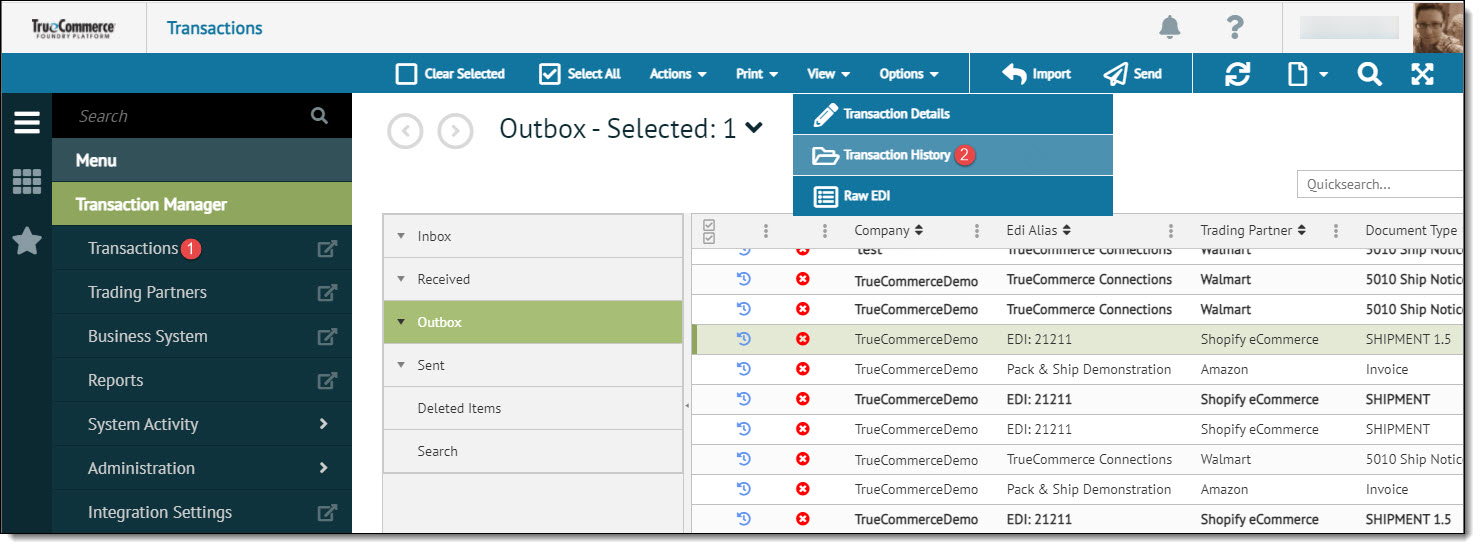Click the notification bell icon
The image size is (1480, 549).
click(x=1169, y=28)
